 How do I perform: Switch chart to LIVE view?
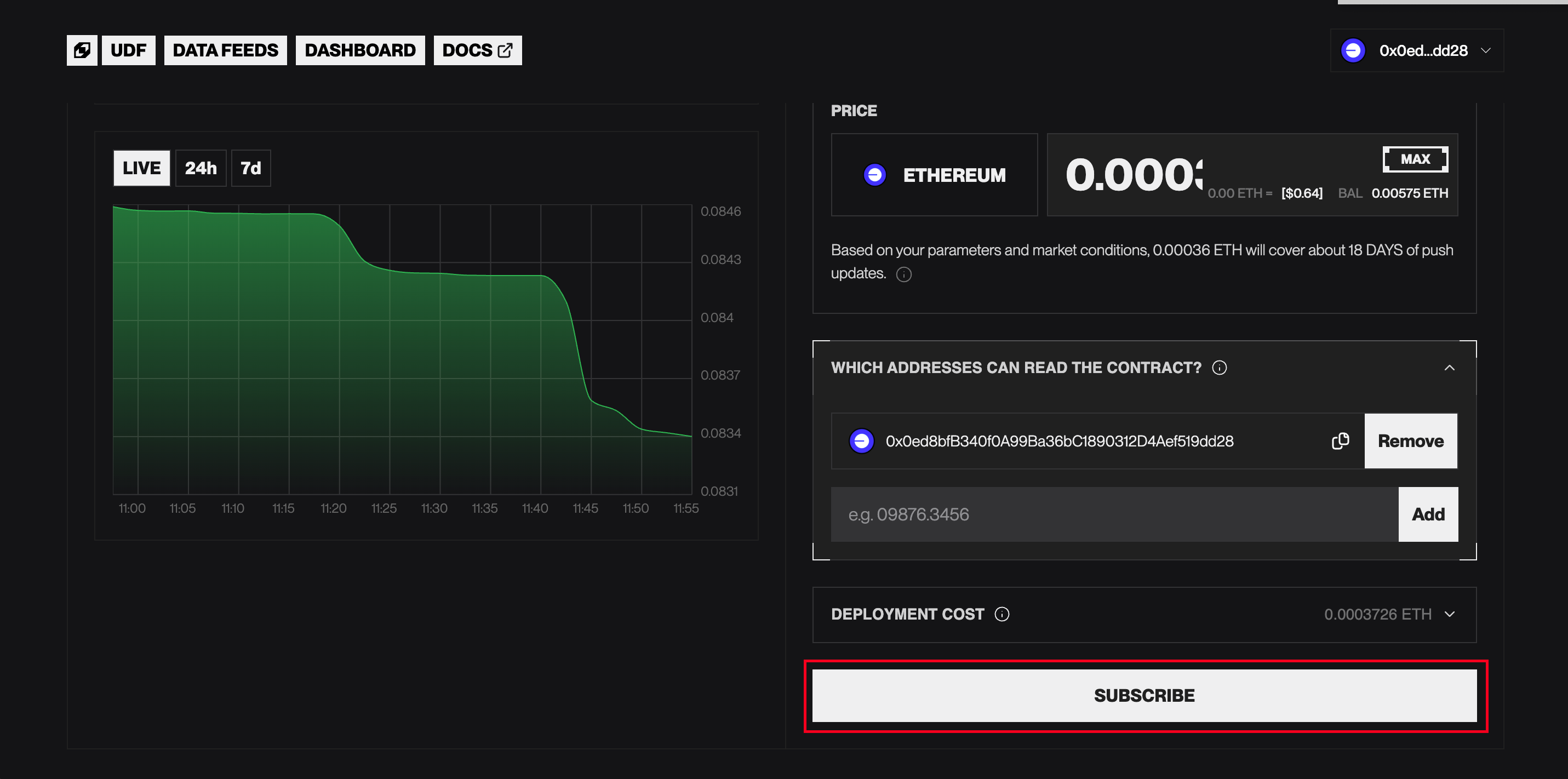141,168
